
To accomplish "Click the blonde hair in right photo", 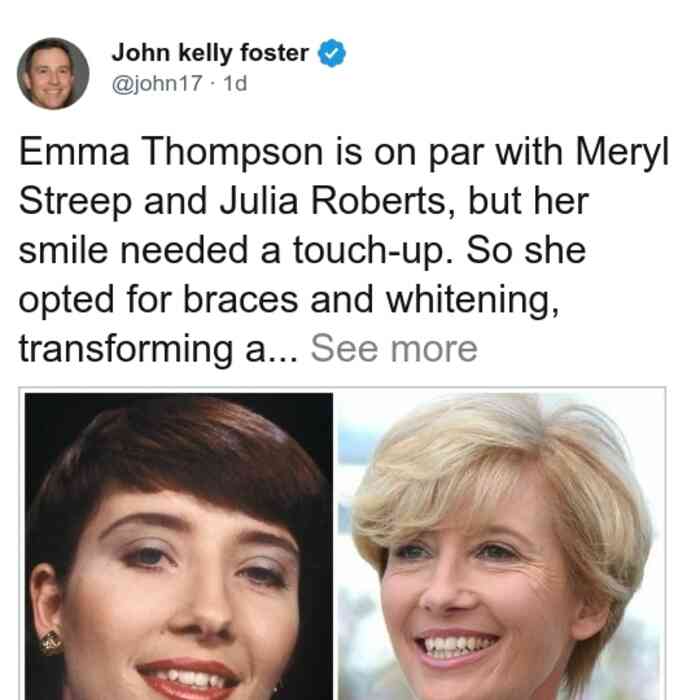I will [500, 460].
